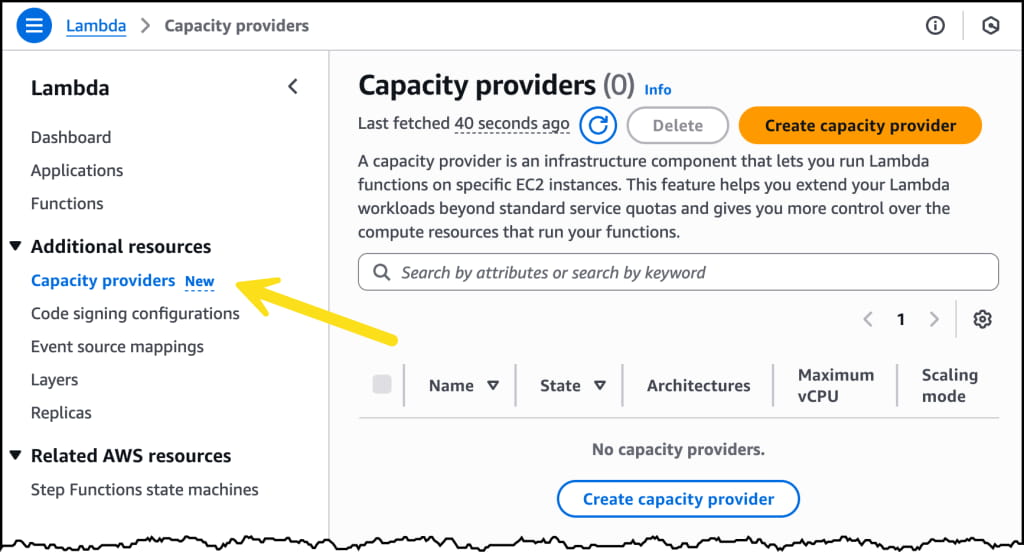Collapse the Lambda sidebar with chevron
This screenshot has height=552, width=1024.
tap(292, 87)
